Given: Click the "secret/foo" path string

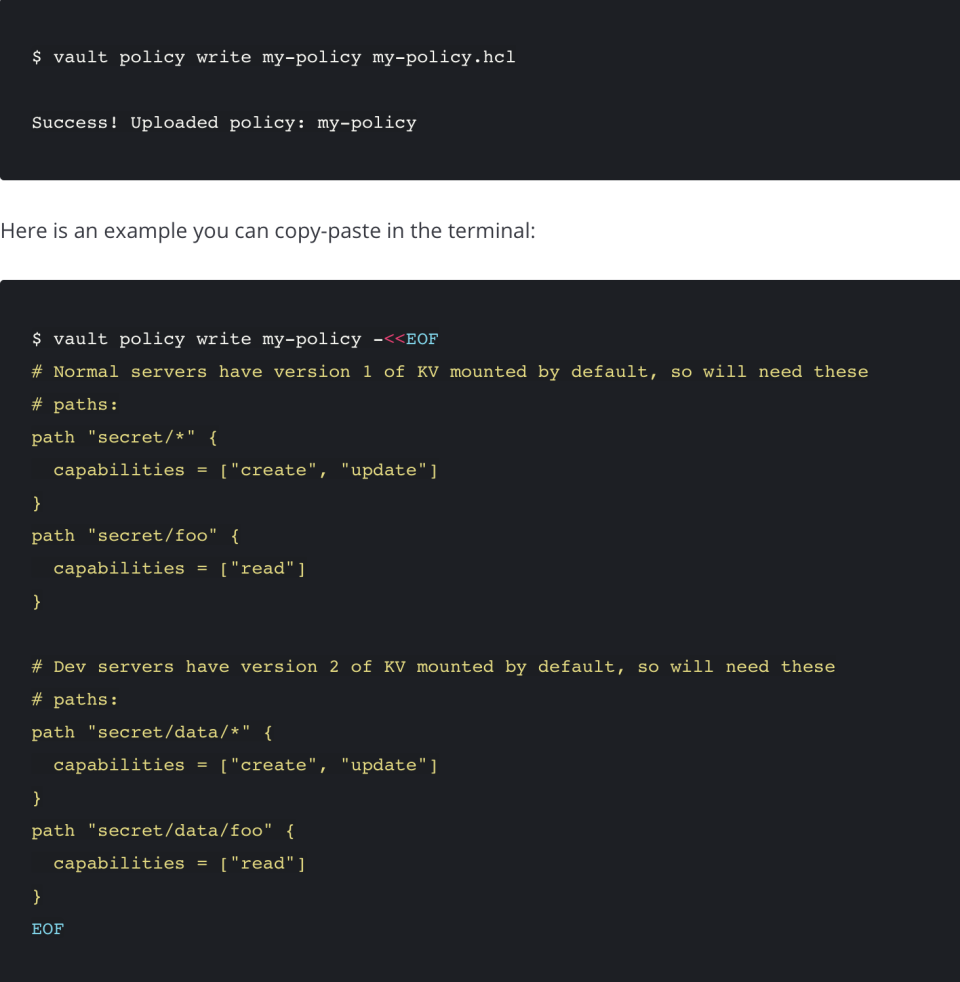Looking at the screenshot, I should click(x=152, y=536).
